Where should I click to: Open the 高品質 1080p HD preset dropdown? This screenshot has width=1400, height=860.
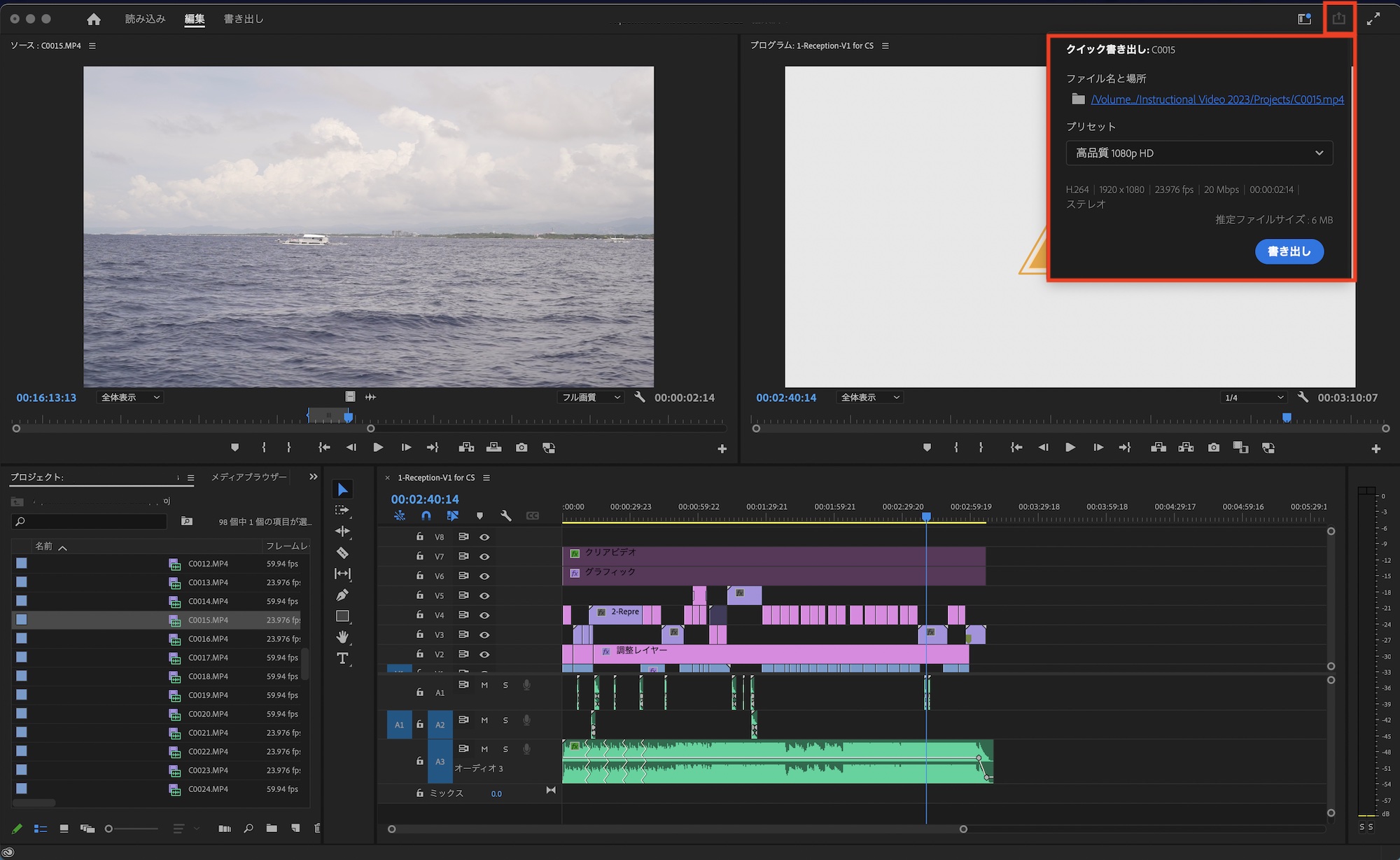click(1198, 153)
